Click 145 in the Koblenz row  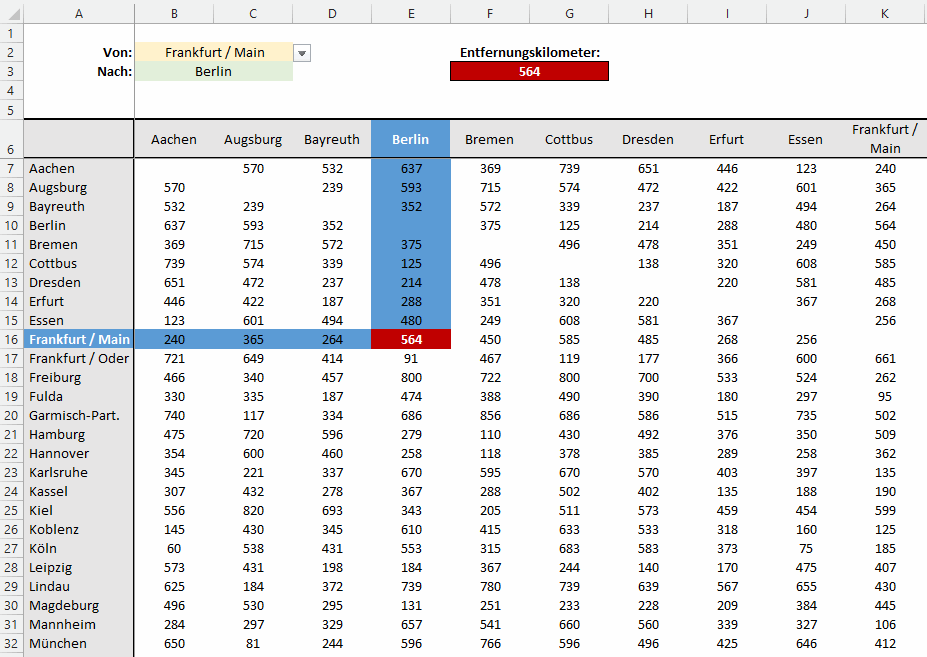tap(174, 529)
